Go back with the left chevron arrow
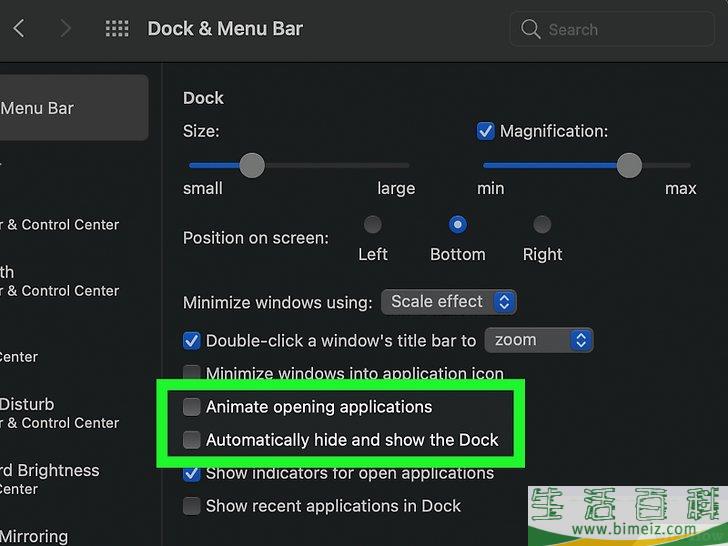The height and width of the screenshot is (546, 728). [x=19, y=29]
